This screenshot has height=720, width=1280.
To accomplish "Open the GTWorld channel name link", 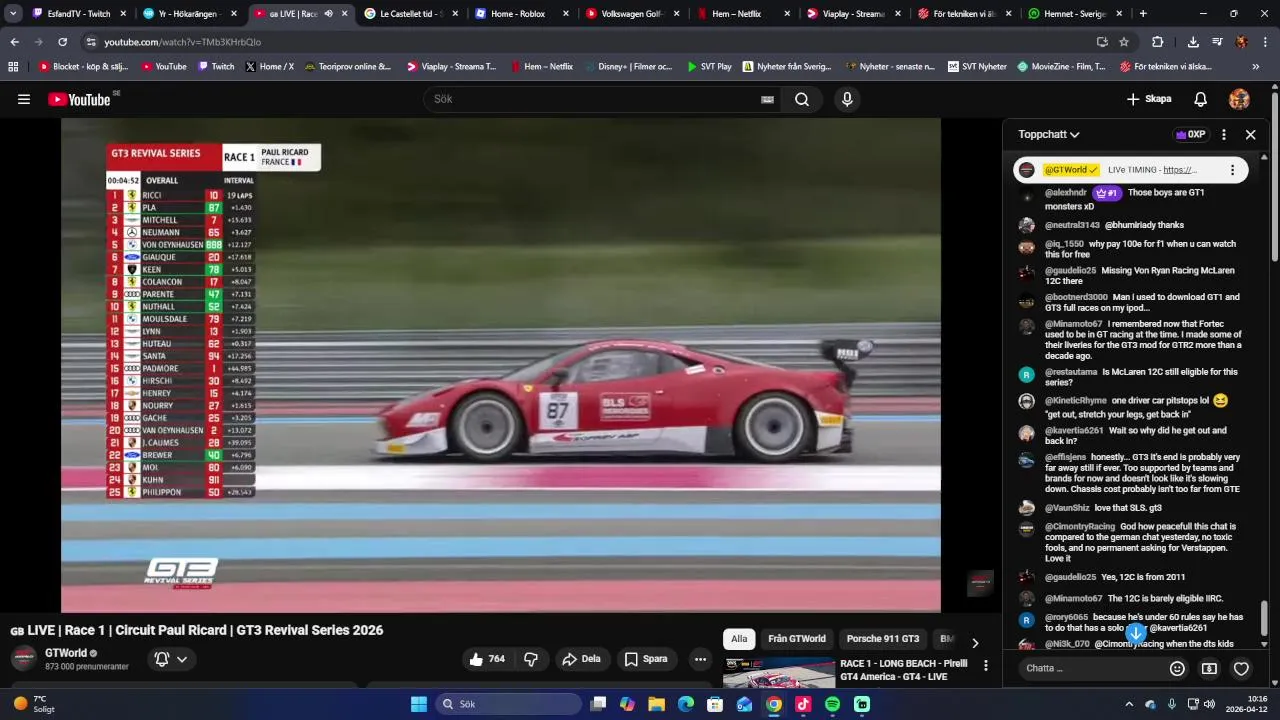I will (66, 653).
